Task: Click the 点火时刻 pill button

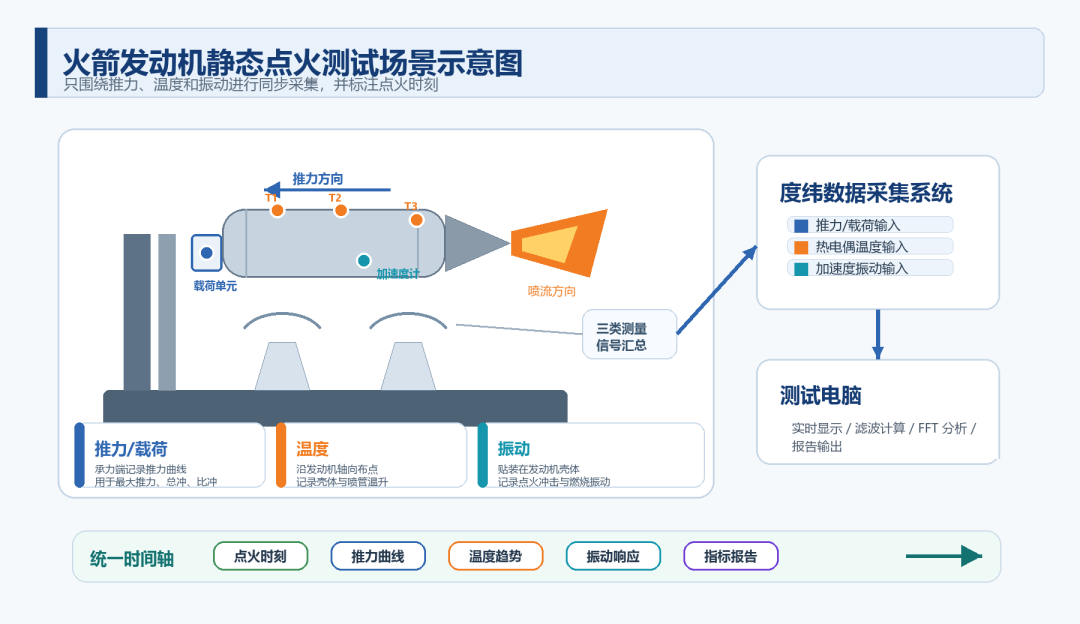Action: [x=260, y=556]
